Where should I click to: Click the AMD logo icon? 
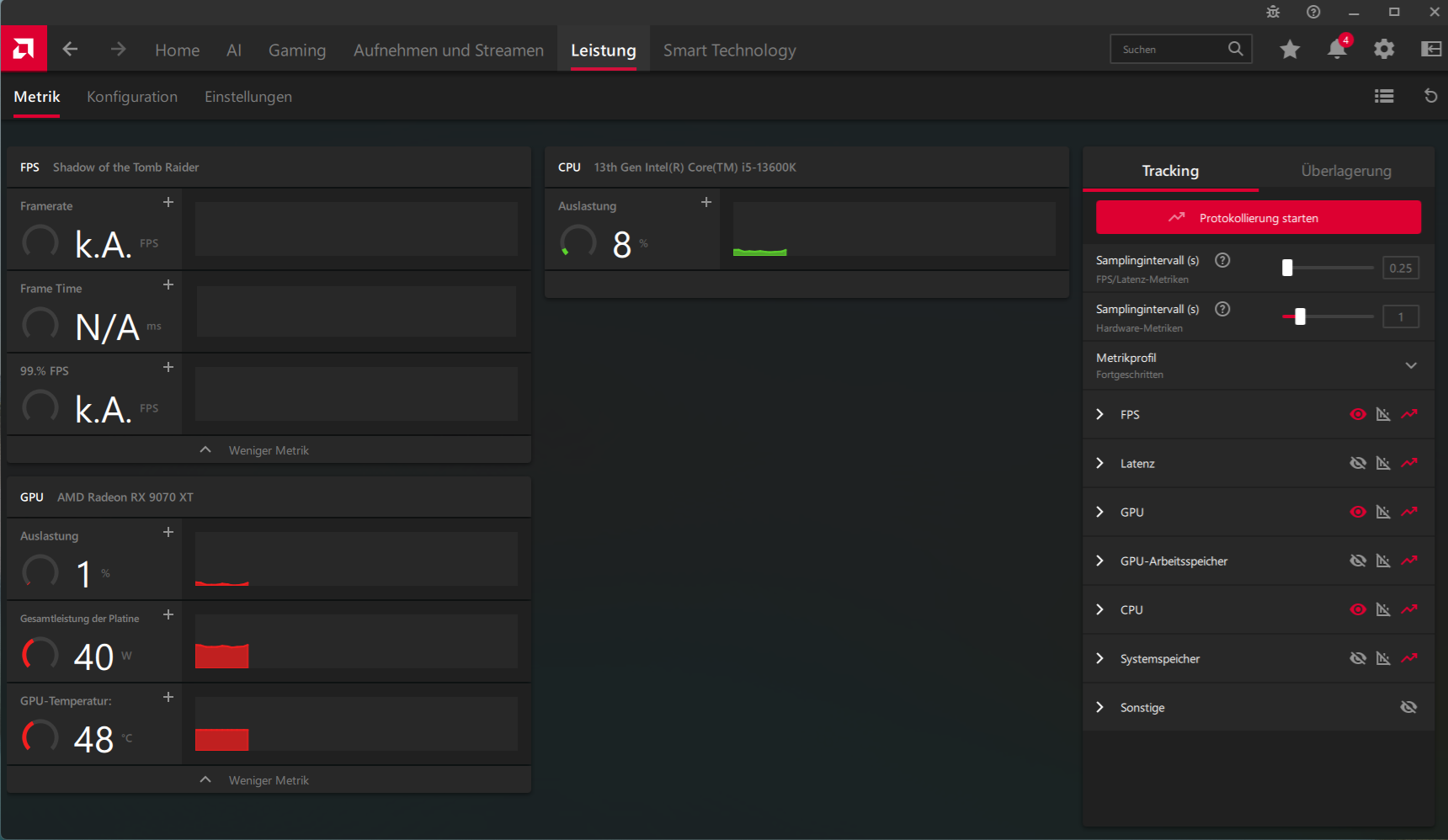[x=24, y=49]
